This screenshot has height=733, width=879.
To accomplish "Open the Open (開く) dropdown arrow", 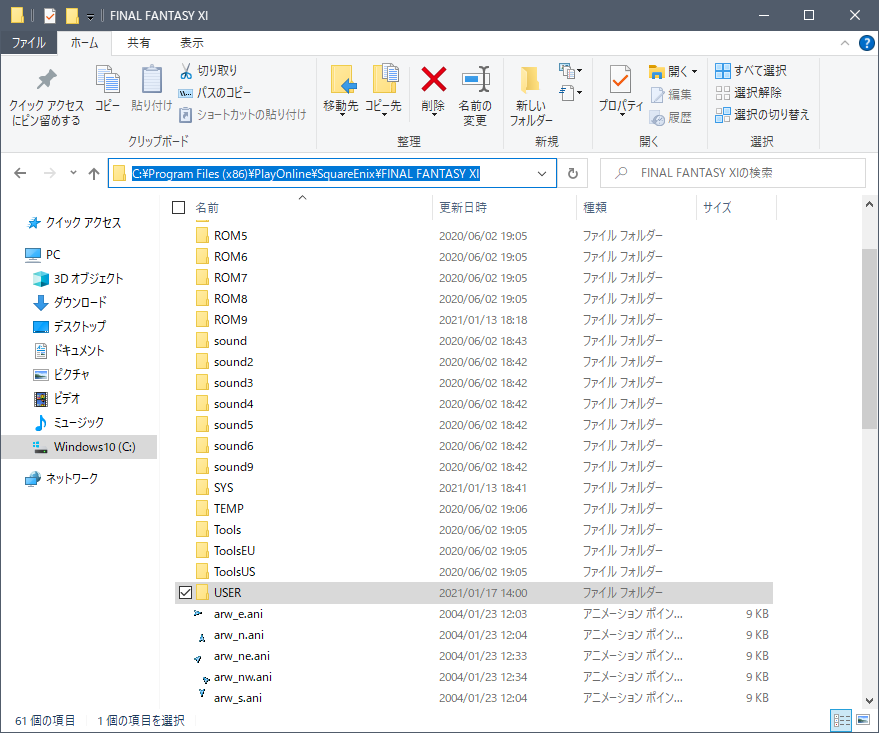I will [x=694, y=71].
